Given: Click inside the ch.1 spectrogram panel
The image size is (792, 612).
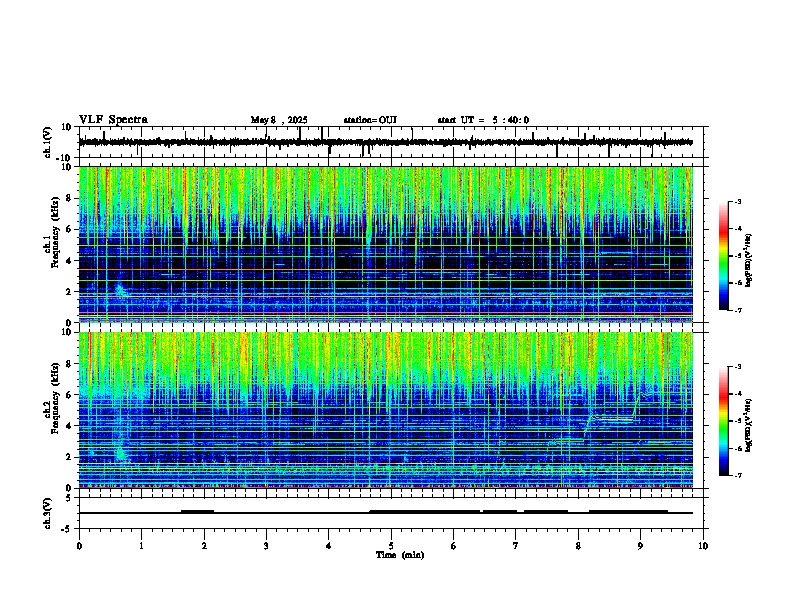Looking at the screenshot, I should 386,244.
